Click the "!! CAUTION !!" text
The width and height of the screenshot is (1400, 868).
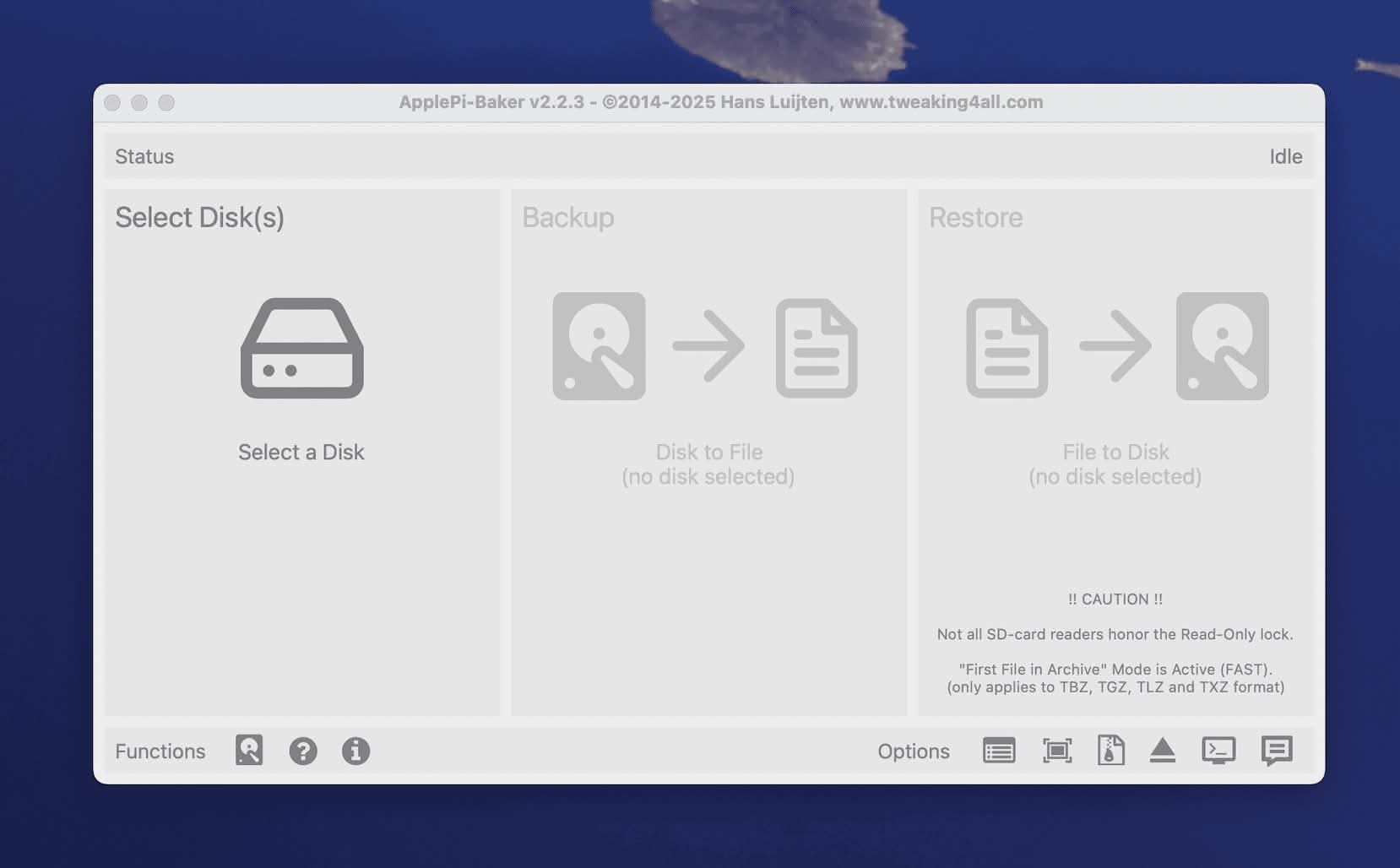click(x=1115, y=599)
